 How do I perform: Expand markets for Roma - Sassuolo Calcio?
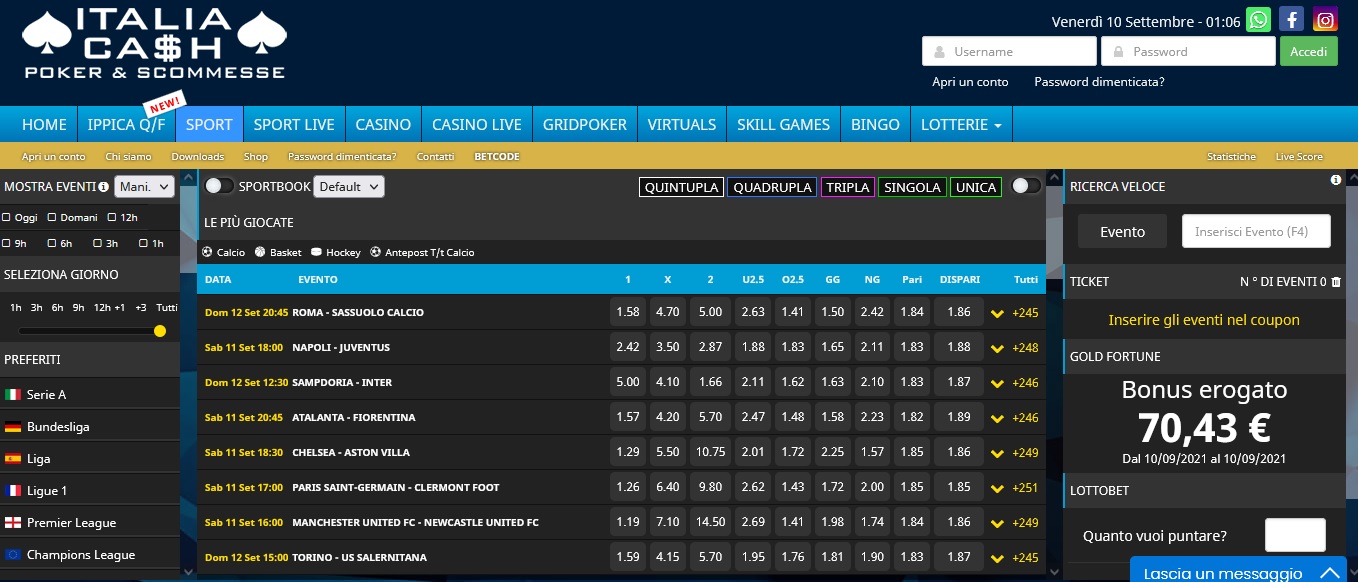point(997,313)
